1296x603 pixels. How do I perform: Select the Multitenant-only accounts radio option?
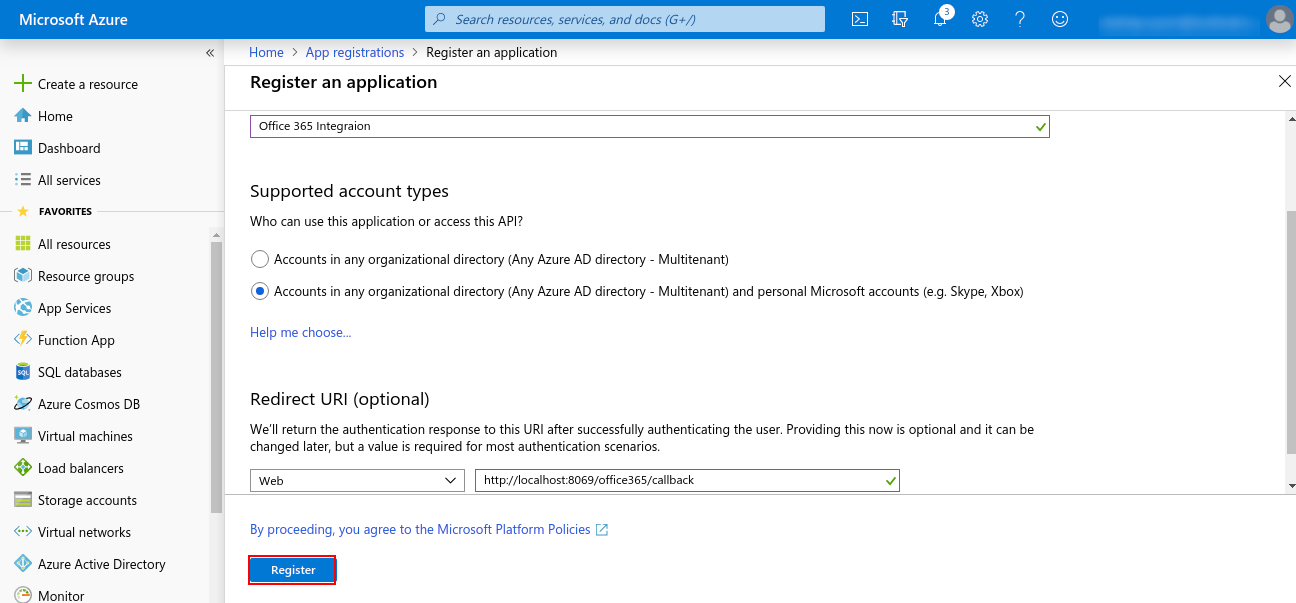[x=260, y=259]
